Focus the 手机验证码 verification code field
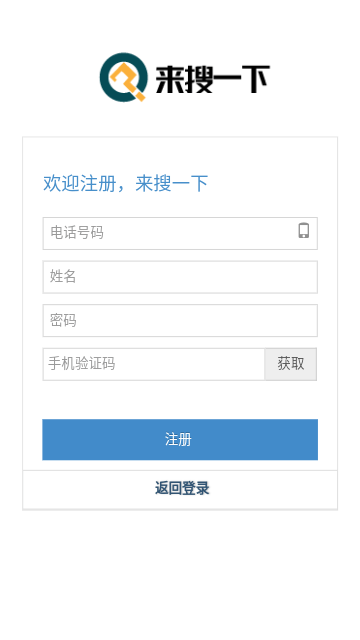Image resolution: width=360 pixels, height=640 pixels. (x=154, y=364)
